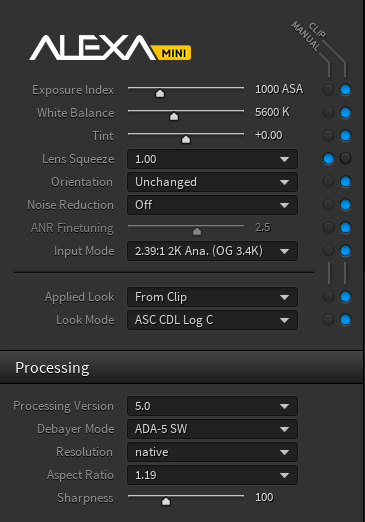Click the +0.00 tint value
The image size is (365, 522).
click(269, 135)
